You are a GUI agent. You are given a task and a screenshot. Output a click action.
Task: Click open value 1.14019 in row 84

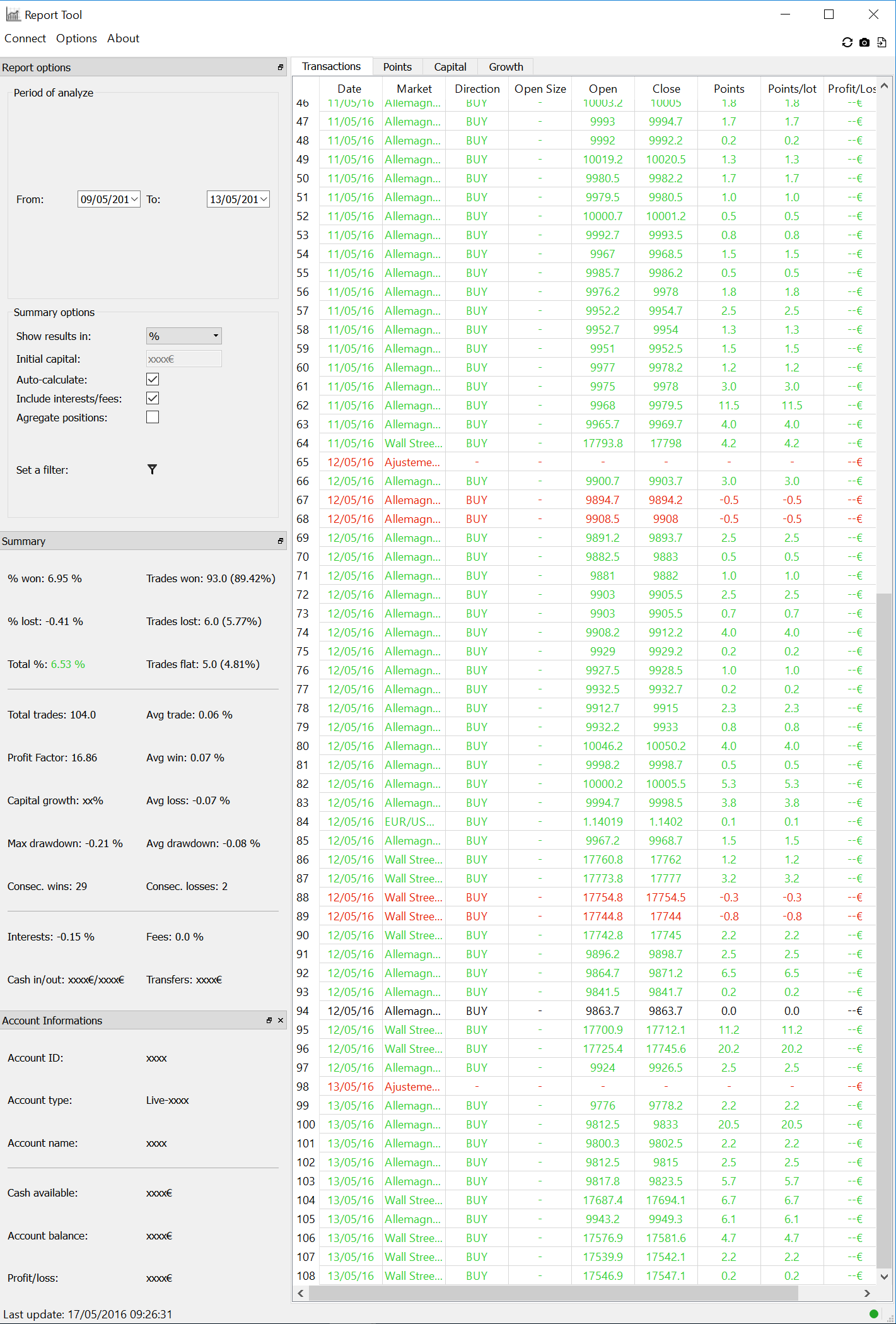(x=603, y=822)
